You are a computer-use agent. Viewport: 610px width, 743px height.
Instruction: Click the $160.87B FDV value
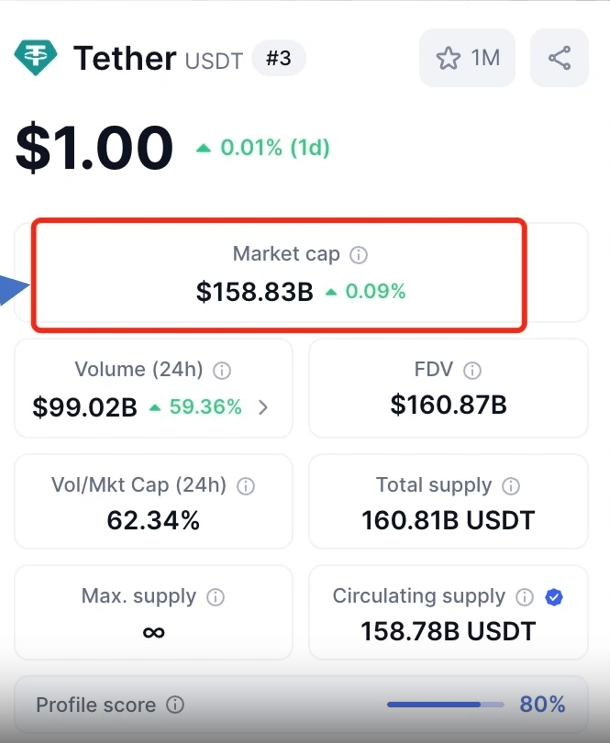(448, 405)
